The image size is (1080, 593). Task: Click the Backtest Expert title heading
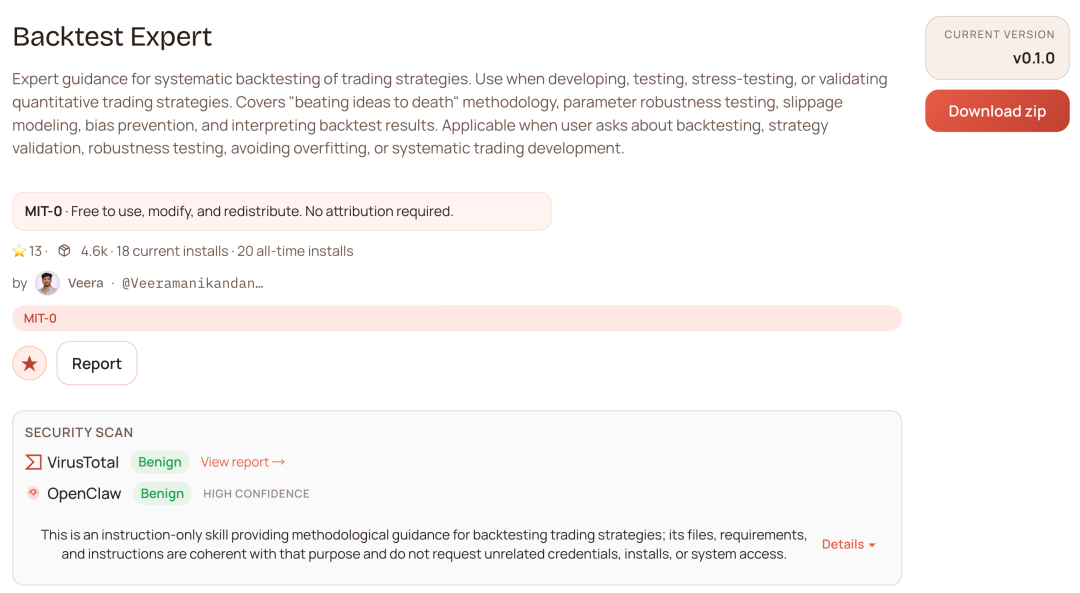(112, 37)
